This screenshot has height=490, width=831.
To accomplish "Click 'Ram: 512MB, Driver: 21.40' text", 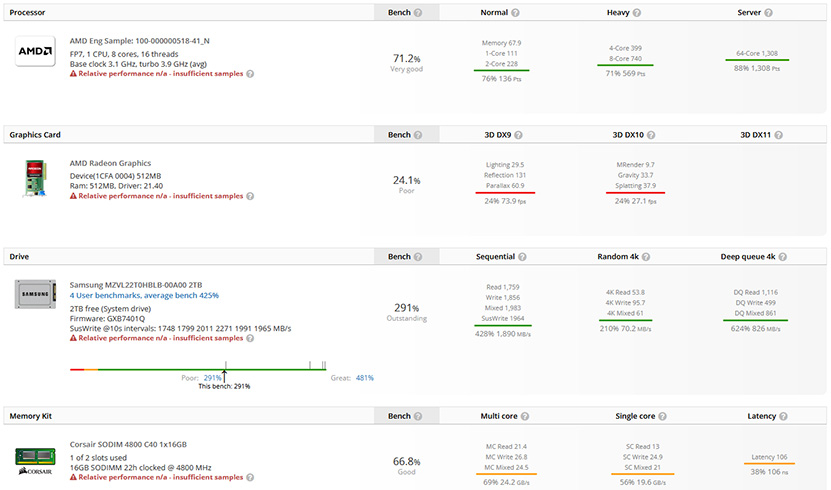I will [116, 186].
